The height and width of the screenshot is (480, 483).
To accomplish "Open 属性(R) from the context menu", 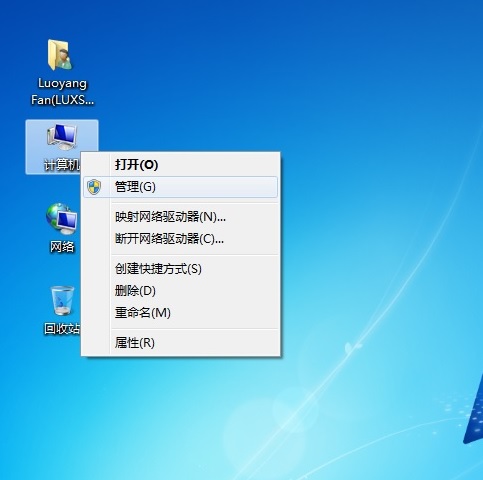I will click(x=180, y=343).
